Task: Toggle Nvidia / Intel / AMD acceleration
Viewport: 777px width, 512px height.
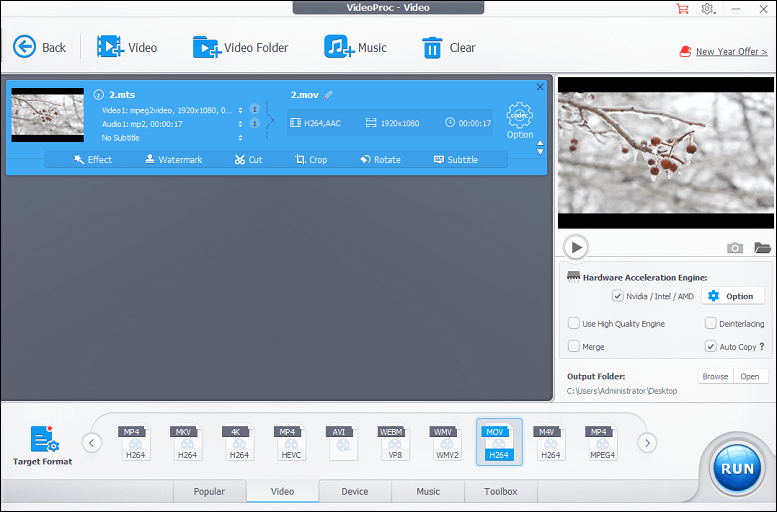Action: [x=617, y=296]
